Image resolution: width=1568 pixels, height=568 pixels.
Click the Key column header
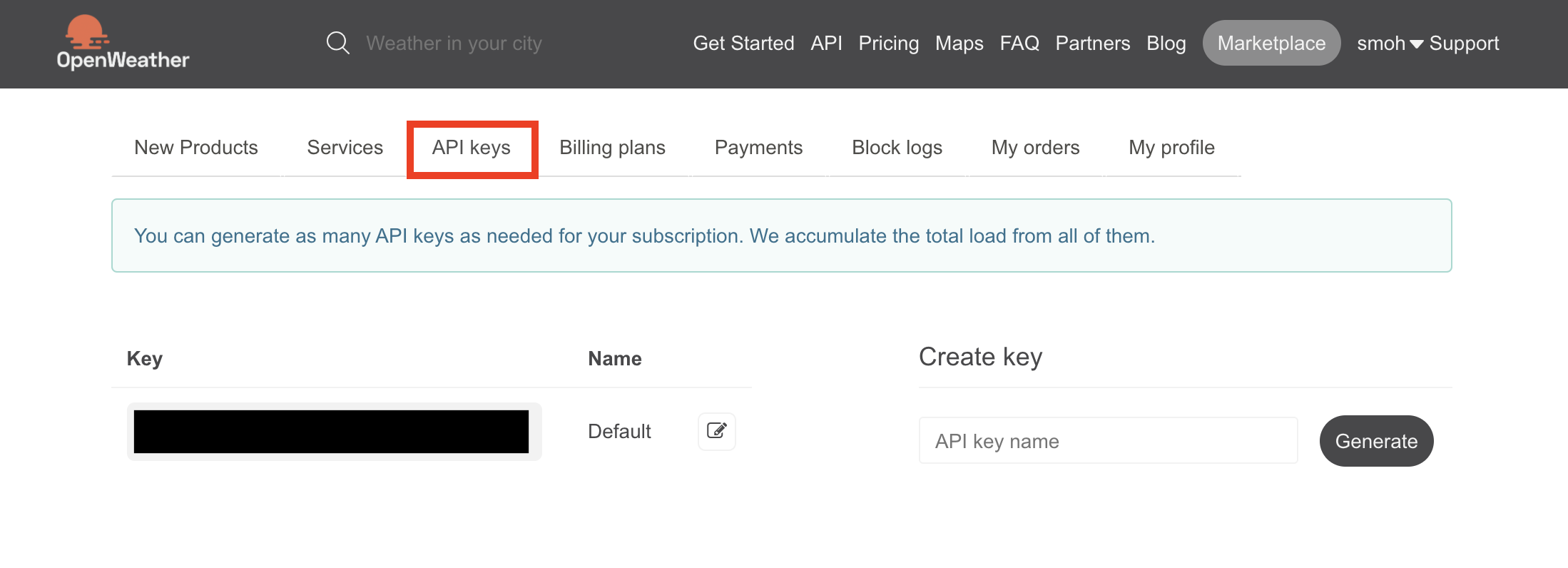pyautogui.click(x=145, y=359)
